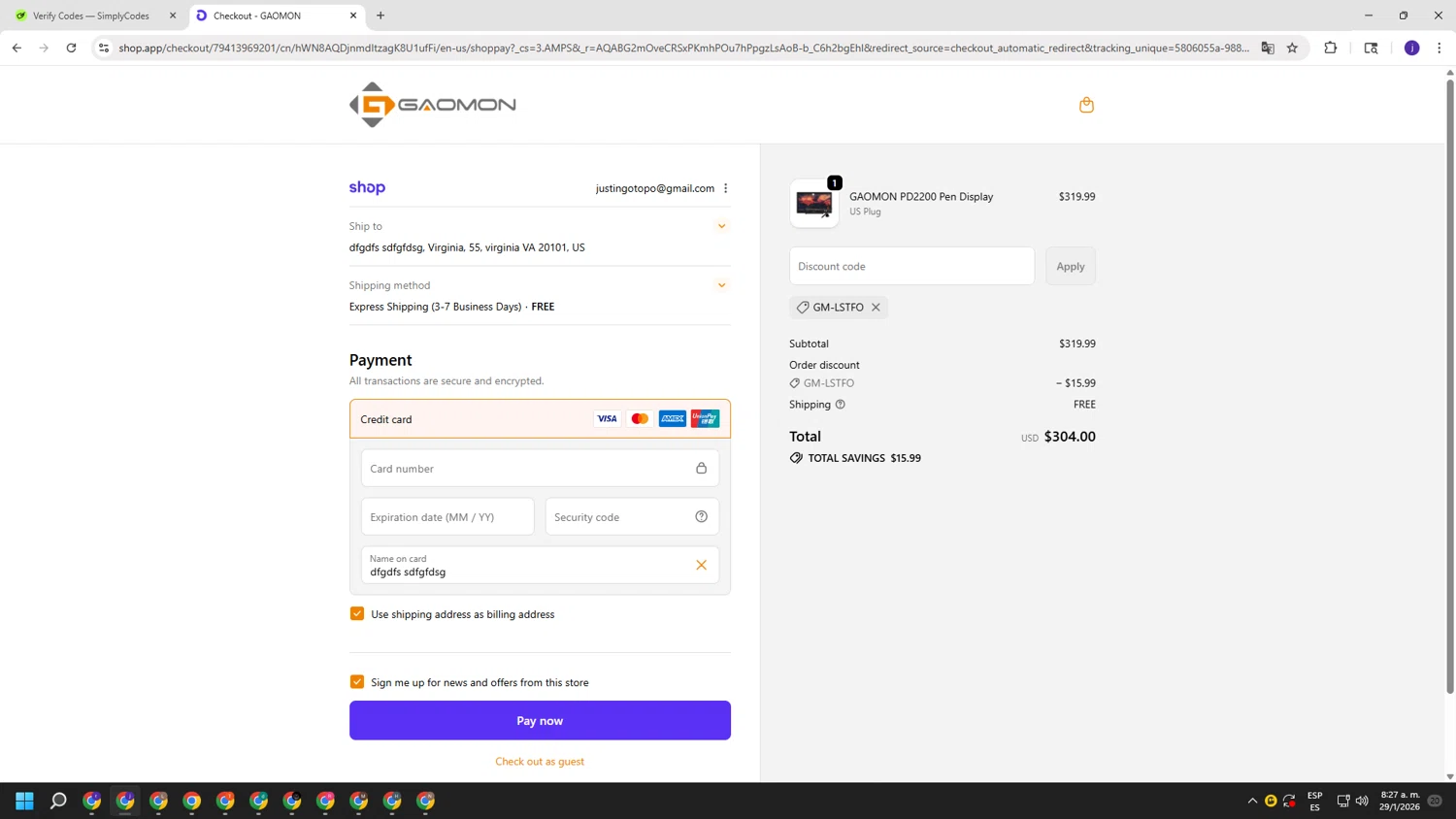
Task: Click the volume icon in system tray
Action: pyautogui.click(x=1362, y=801)
